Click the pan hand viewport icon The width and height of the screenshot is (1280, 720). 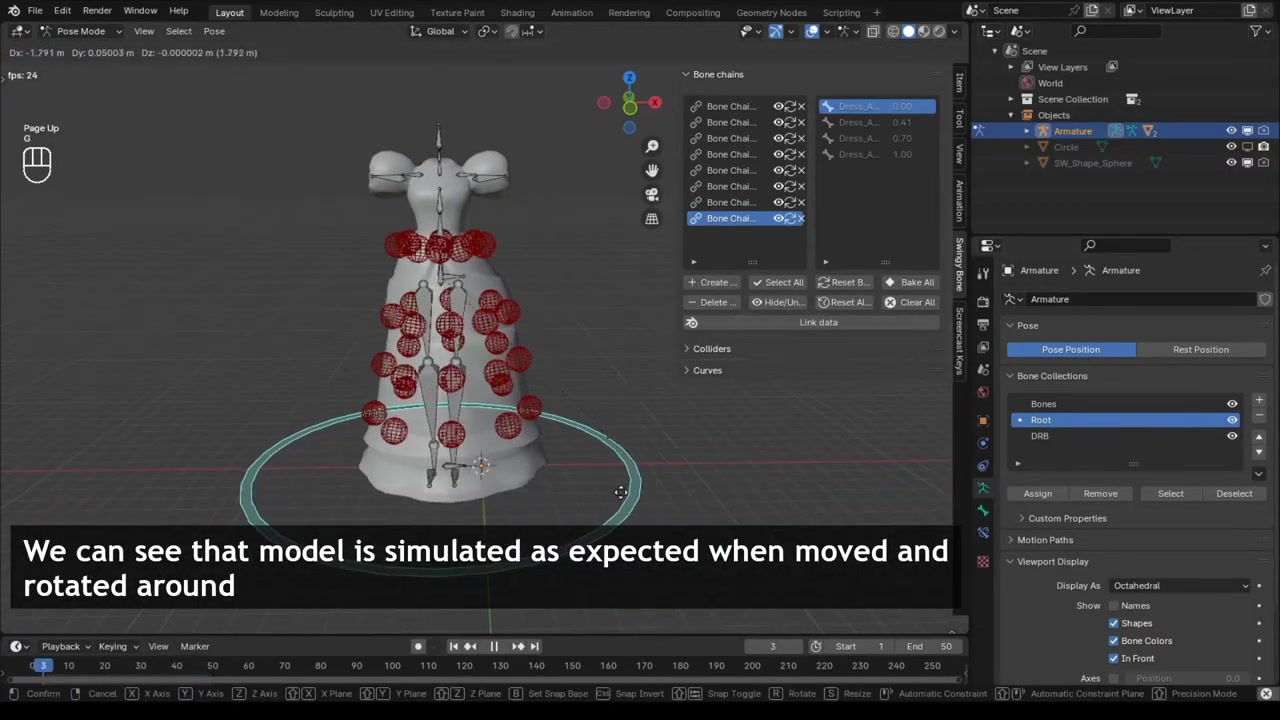click(x=652, y=171)
